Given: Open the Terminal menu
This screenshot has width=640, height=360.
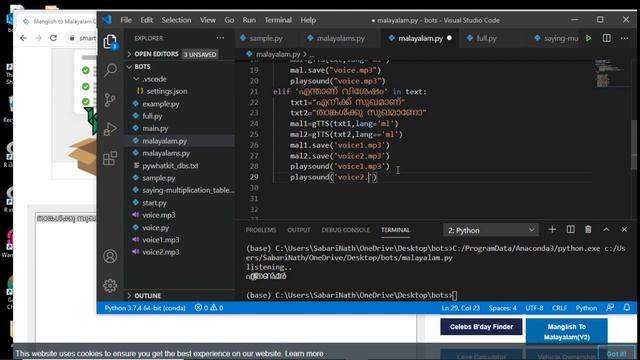Looking at the screenshot, I should pos(278,20).
